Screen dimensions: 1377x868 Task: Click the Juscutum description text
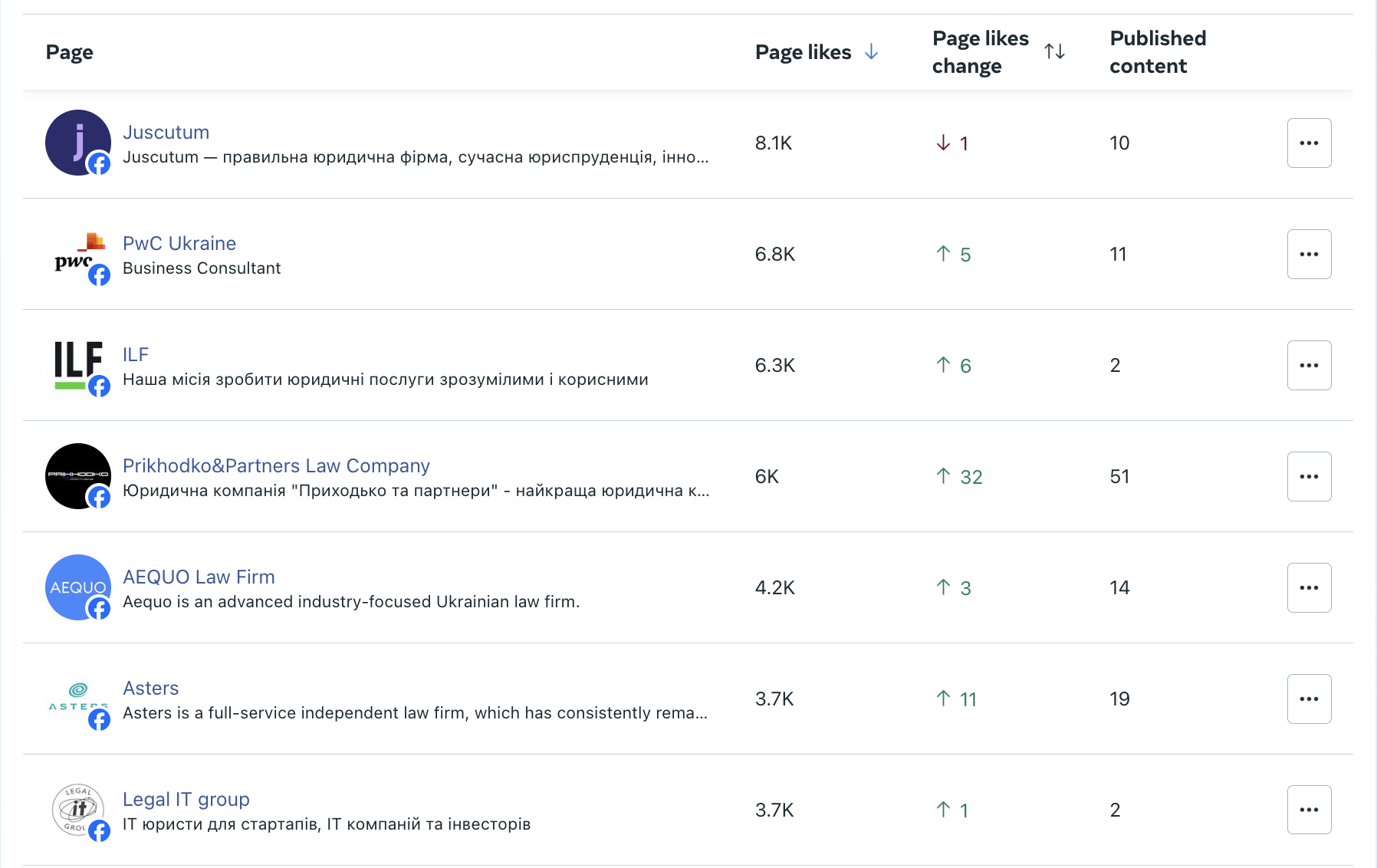tap(416, 156)
